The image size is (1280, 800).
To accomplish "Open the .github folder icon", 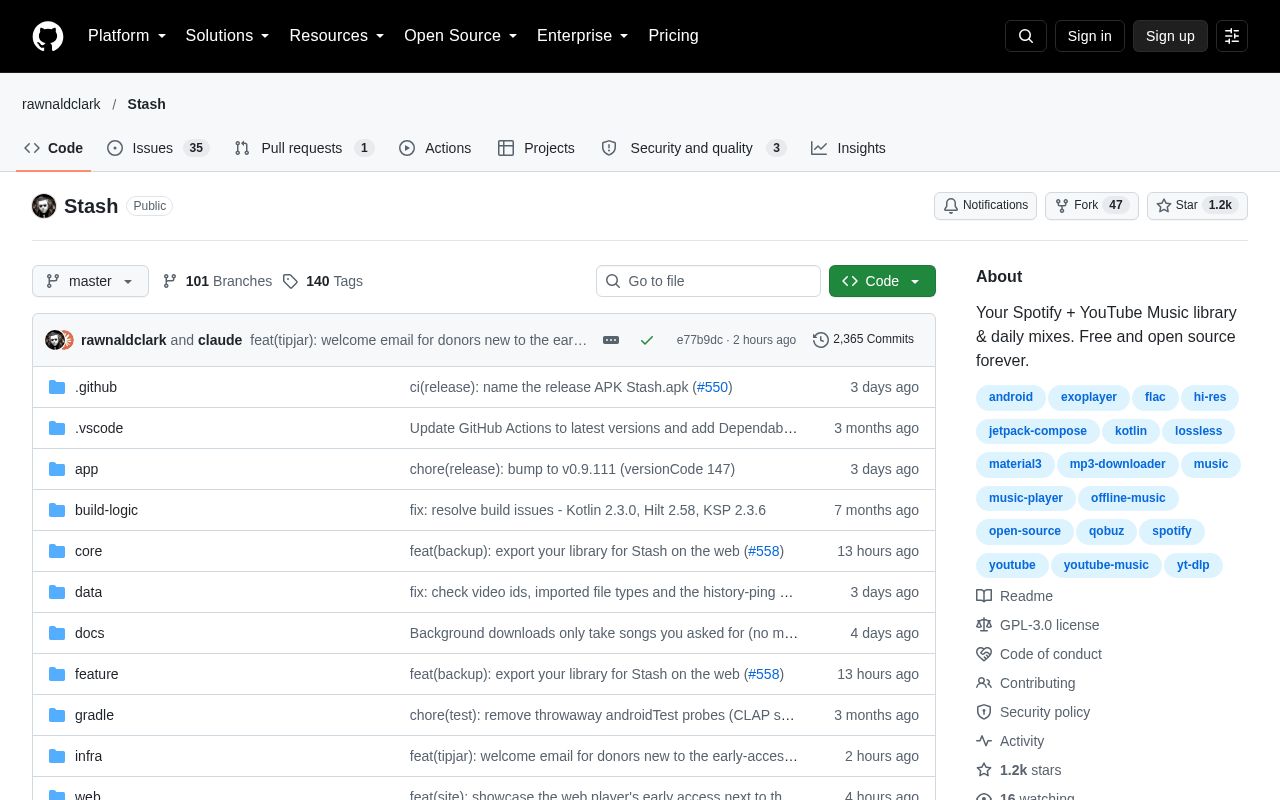I will pos(57,387).
